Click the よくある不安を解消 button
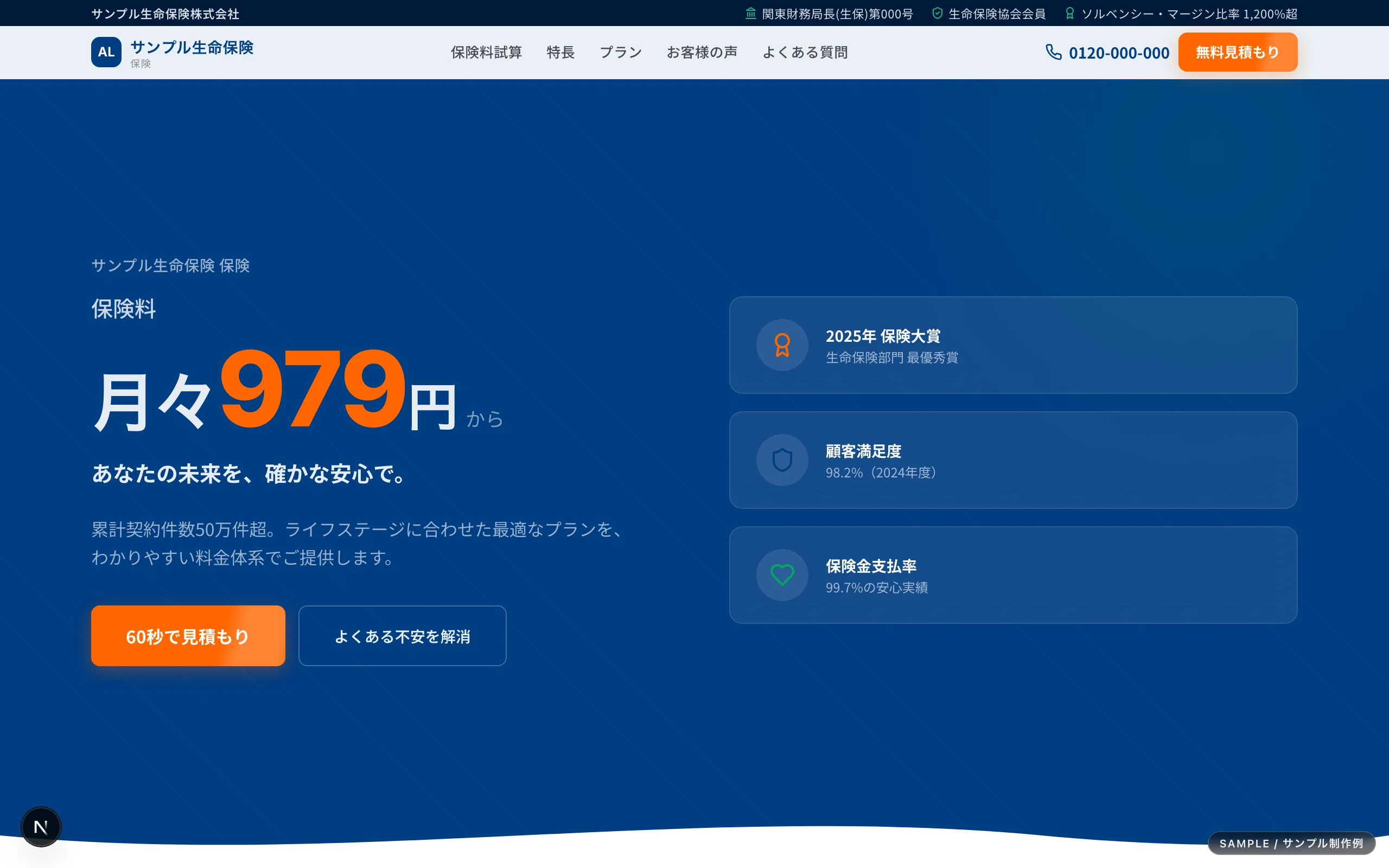This screenshot has height=868, width=1389. [x=403, y=636]
